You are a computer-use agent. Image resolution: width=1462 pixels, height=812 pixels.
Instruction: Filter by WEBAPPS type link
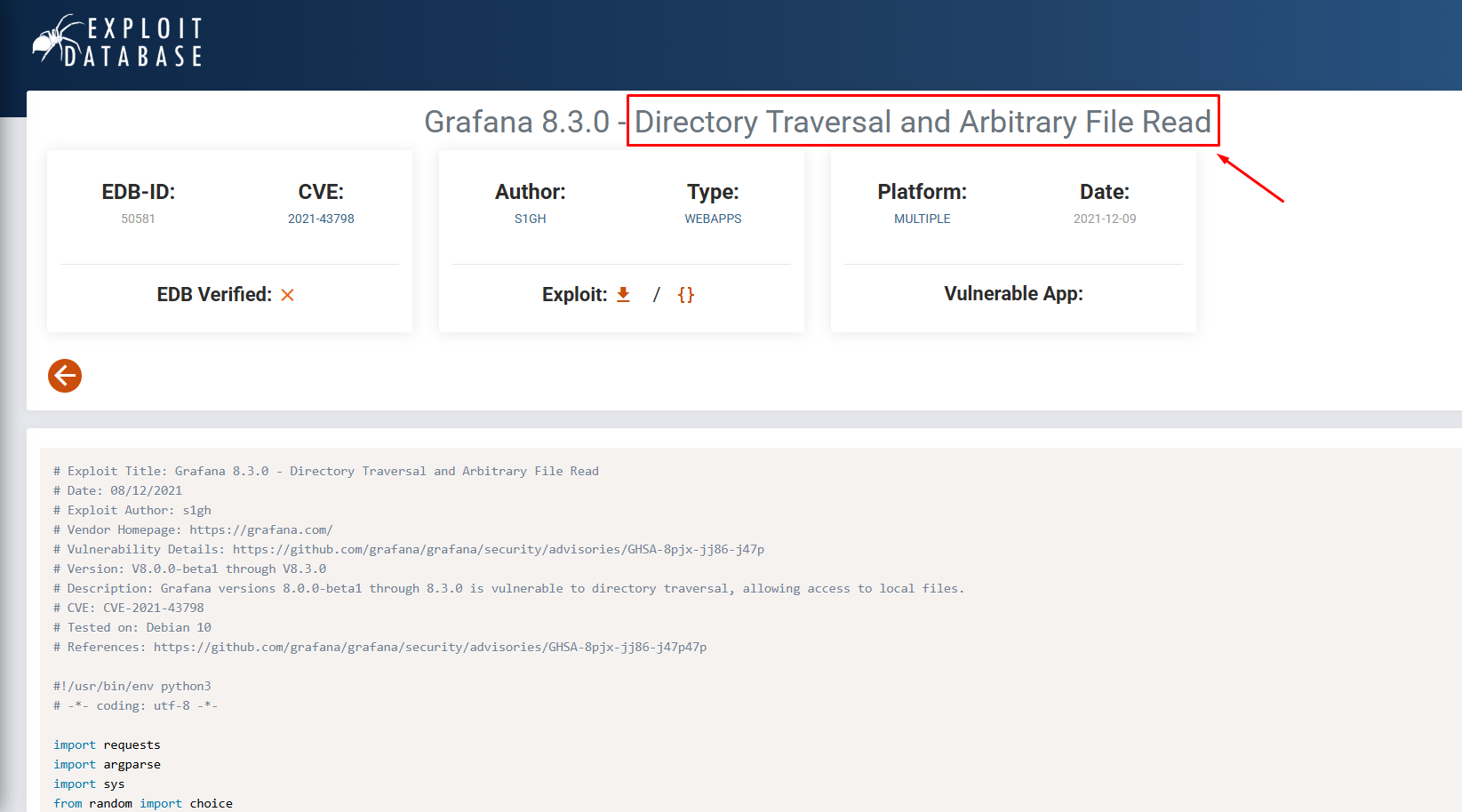click(713, 219)
